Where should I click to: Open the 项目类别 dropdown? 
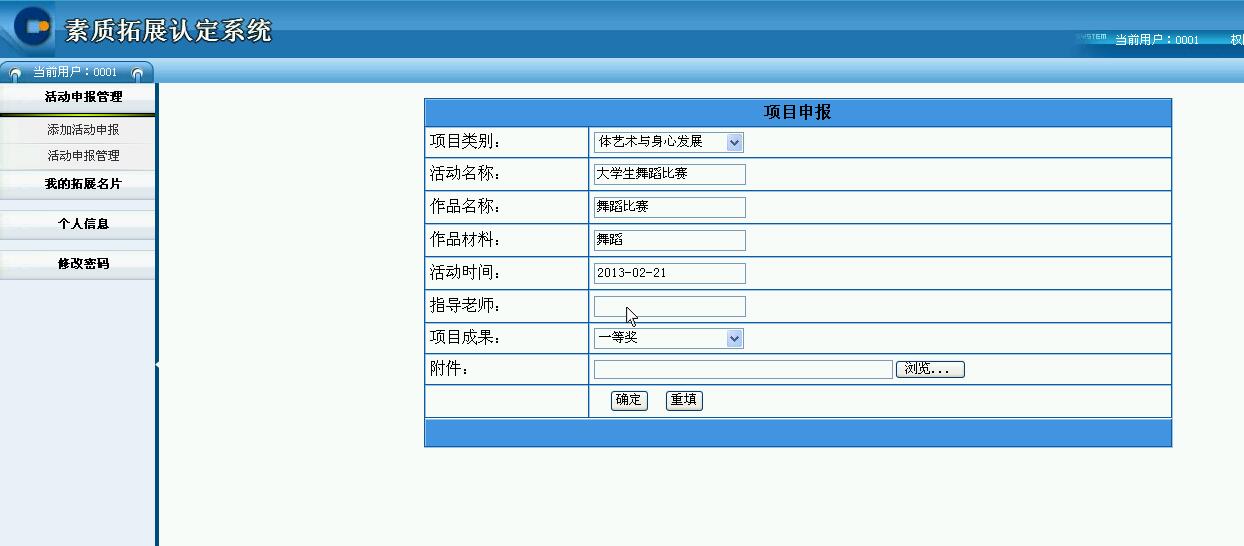point(668,142)
